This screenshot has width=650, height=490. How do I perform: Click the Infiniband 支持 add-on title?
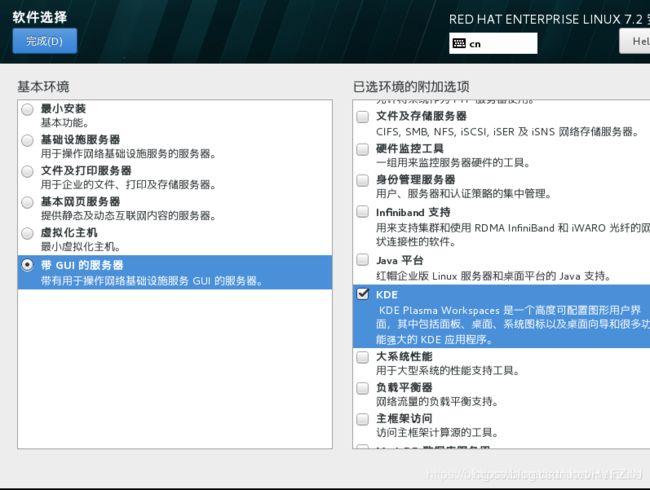click(x=413, y=212)
